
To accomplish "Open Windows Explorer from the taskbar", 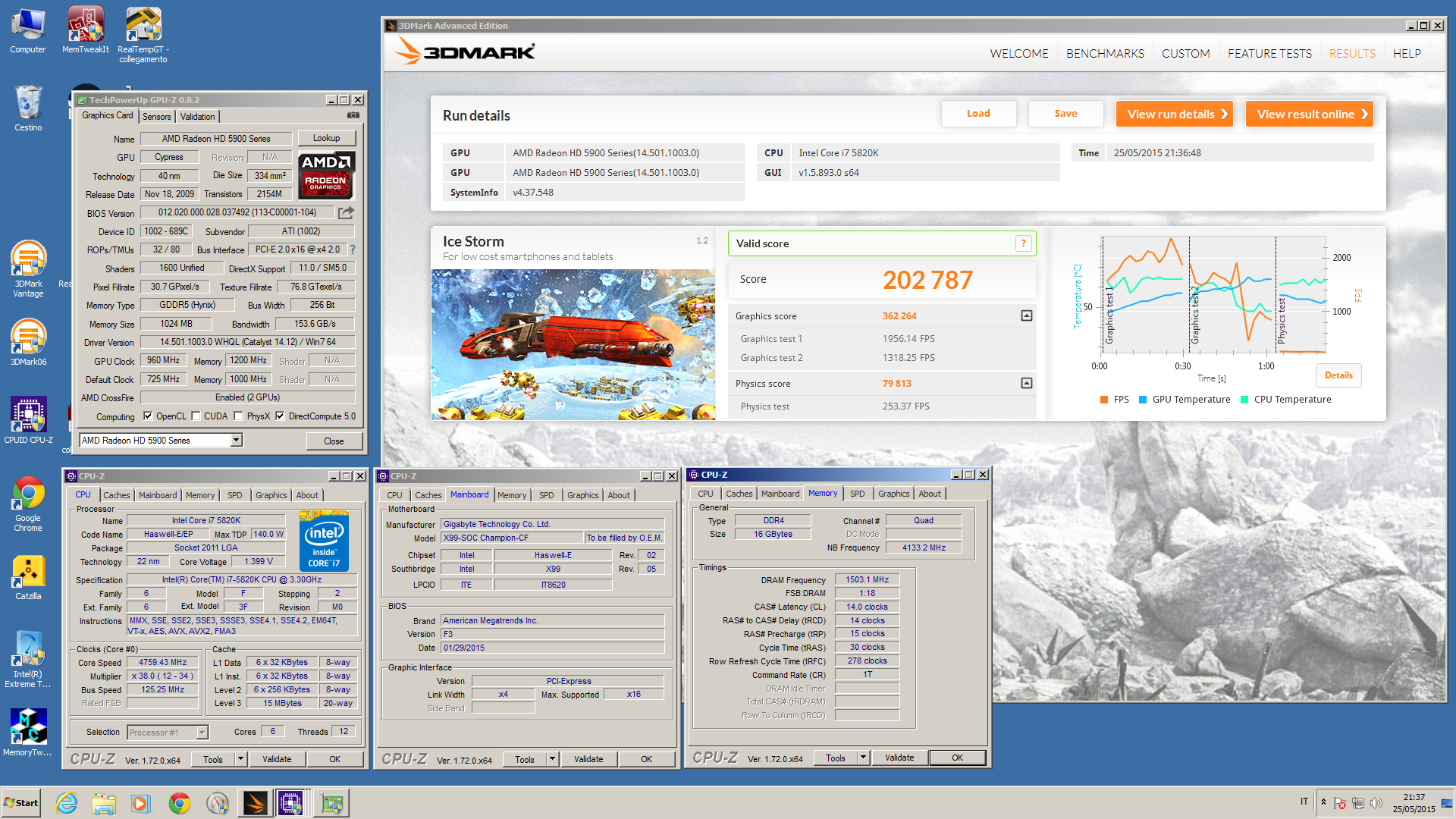I will point(104,803).
